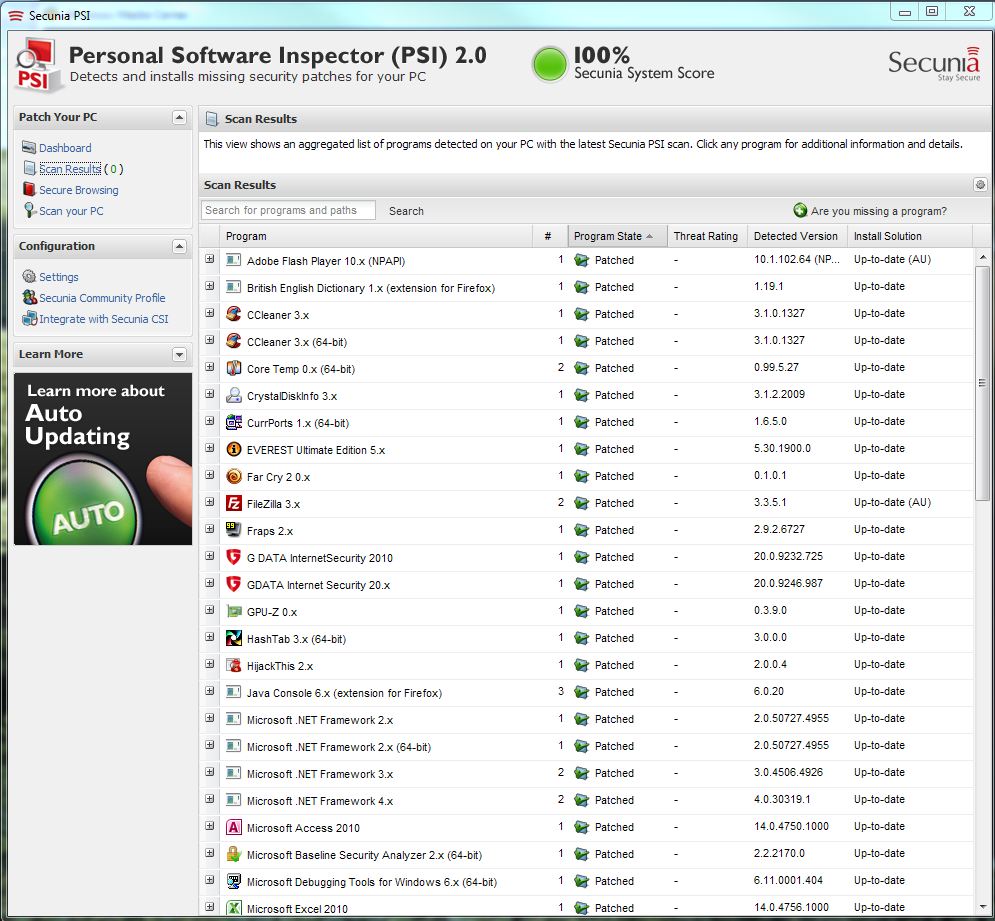Click FileZilla's Up-to-date (AU) solution

(x=892, y=502)
